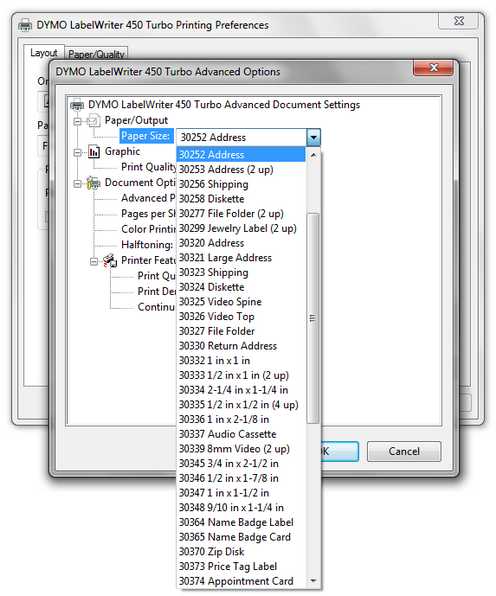Click the Cancel button
This screenshot has height=596, width=496.
pos(404,451)
